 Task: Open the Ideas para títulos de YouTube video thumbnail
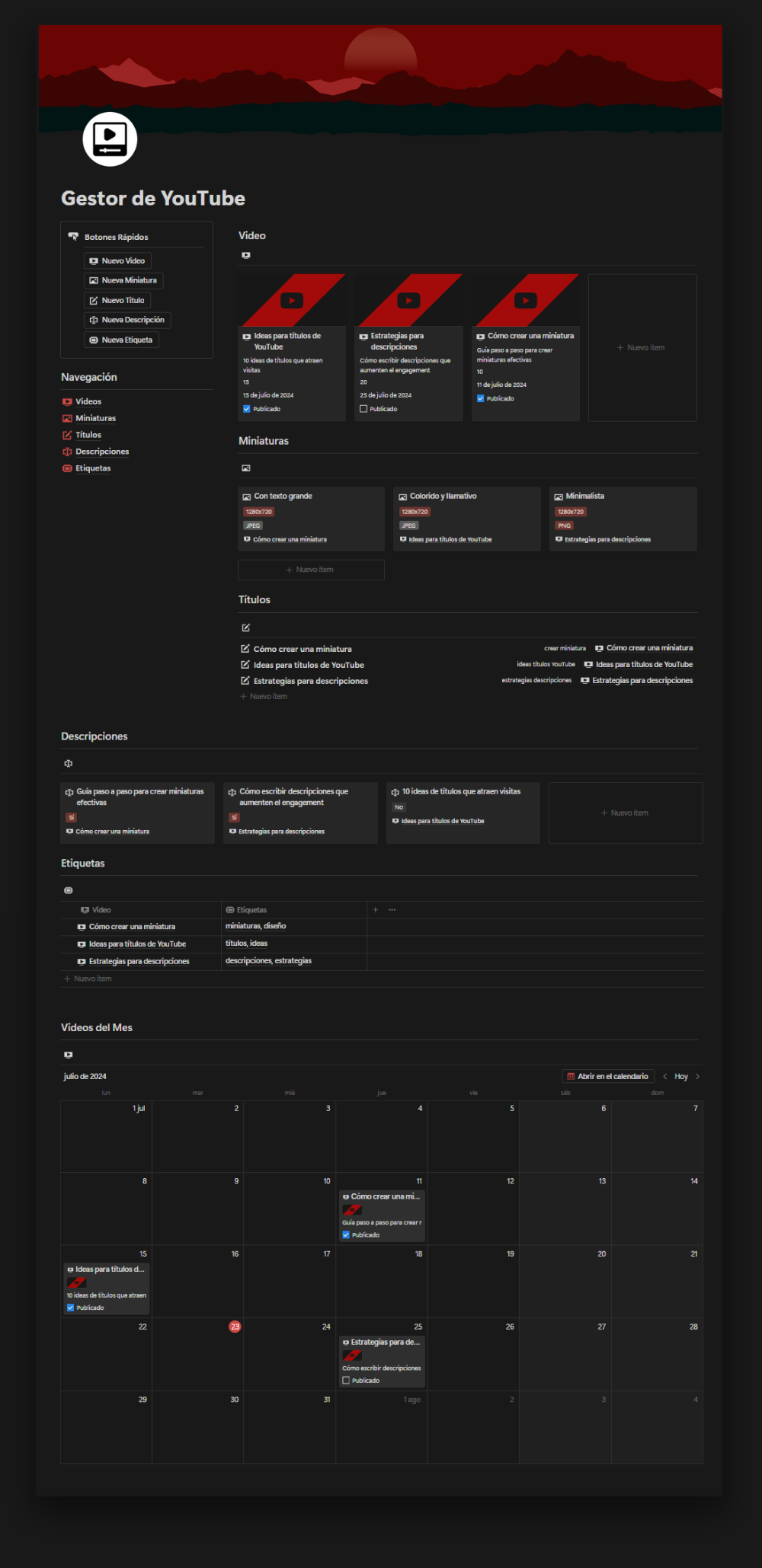[x=292, y=300]
